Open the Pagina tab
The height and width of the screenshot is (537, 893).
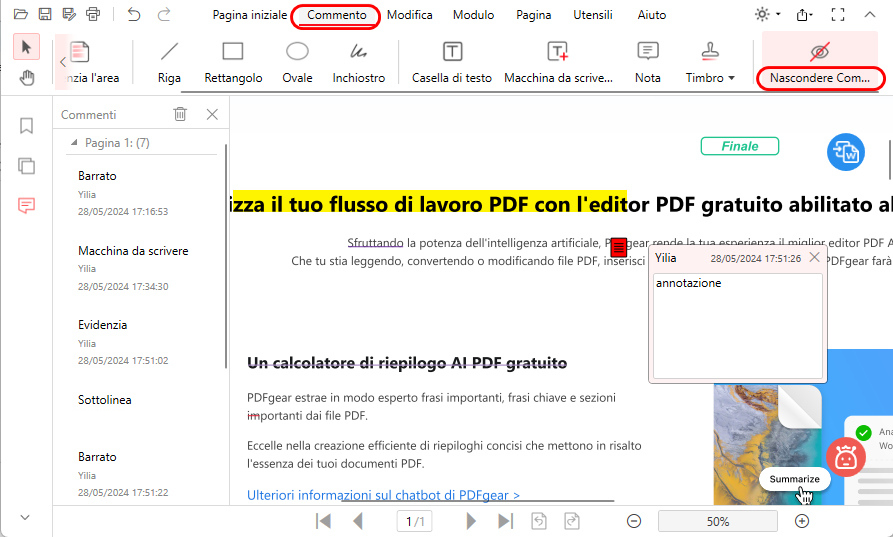pyautogui.click(x=534, y=15)
